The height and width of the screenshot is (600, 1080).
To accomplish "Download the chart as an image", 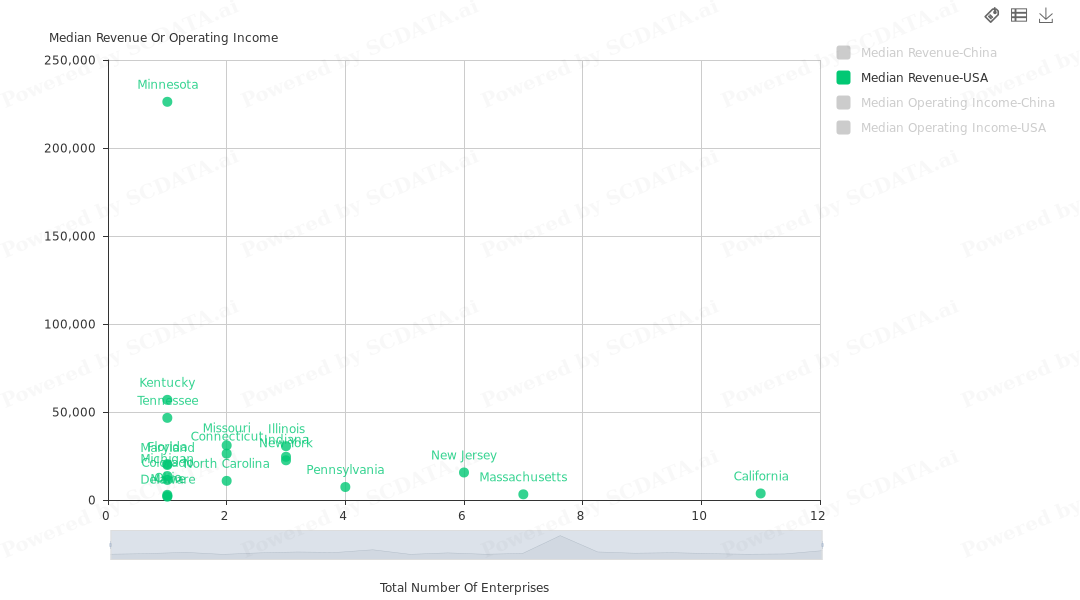I will (1046, 15).
